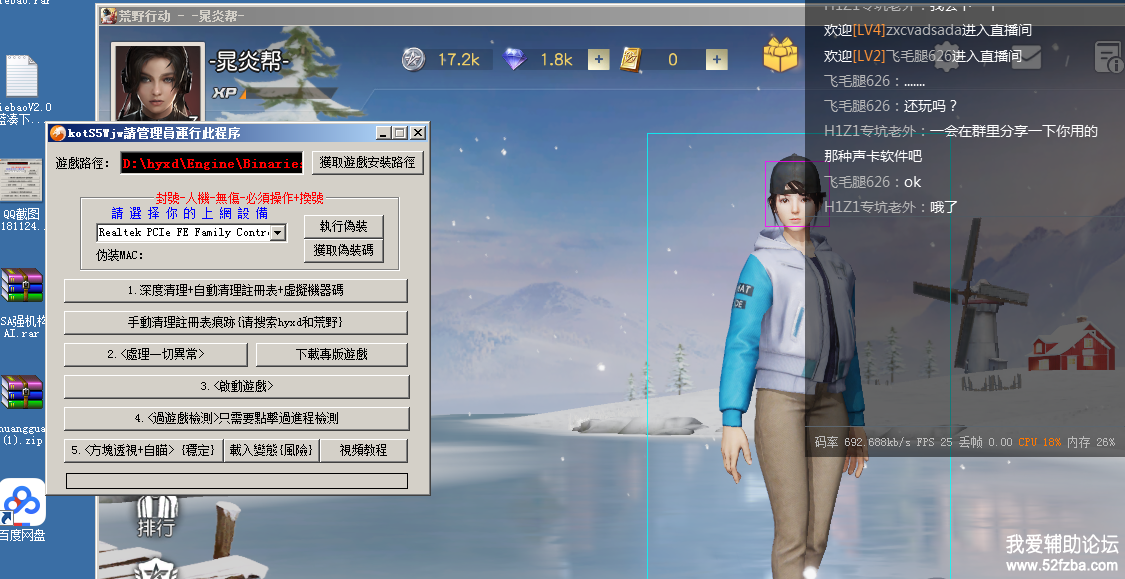Click 獲取偽裝碼 button

click(x=344, y=250)
